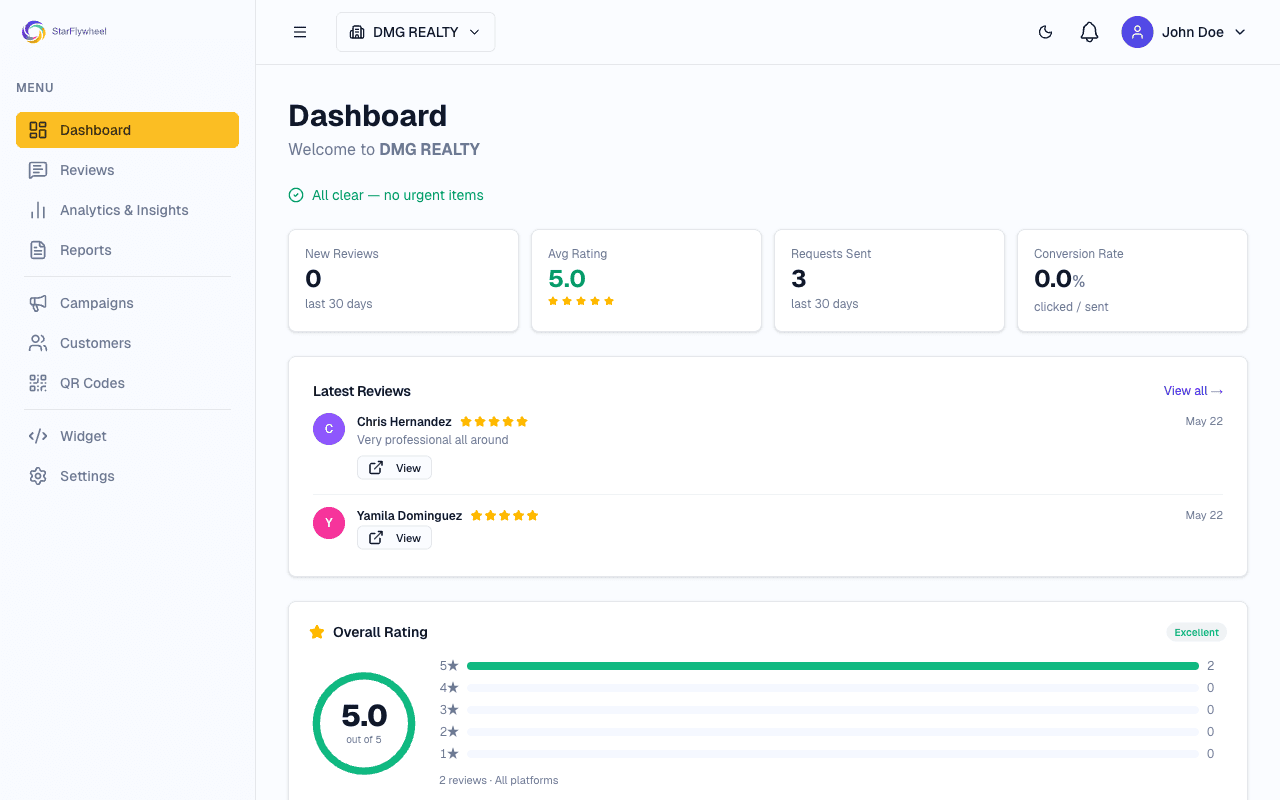This screenshot has height=800, width=1280.
Task: Switch to the Dashboard tab
Action: click(95, 130)
